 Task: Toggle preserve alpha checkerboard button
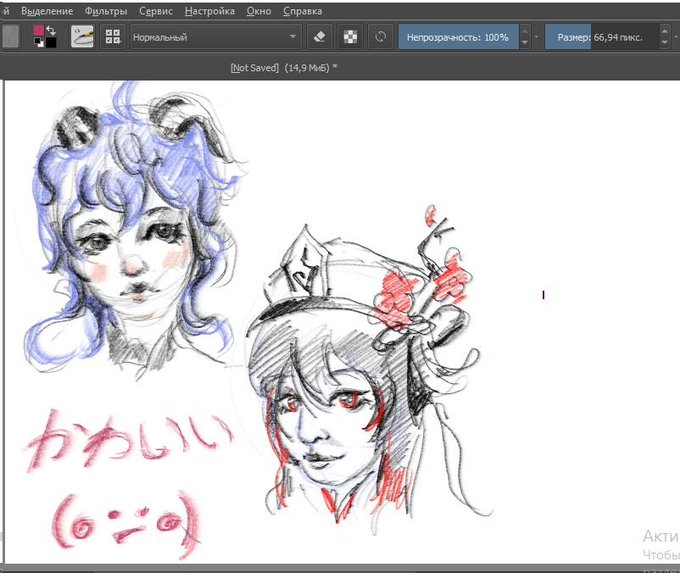350,37
